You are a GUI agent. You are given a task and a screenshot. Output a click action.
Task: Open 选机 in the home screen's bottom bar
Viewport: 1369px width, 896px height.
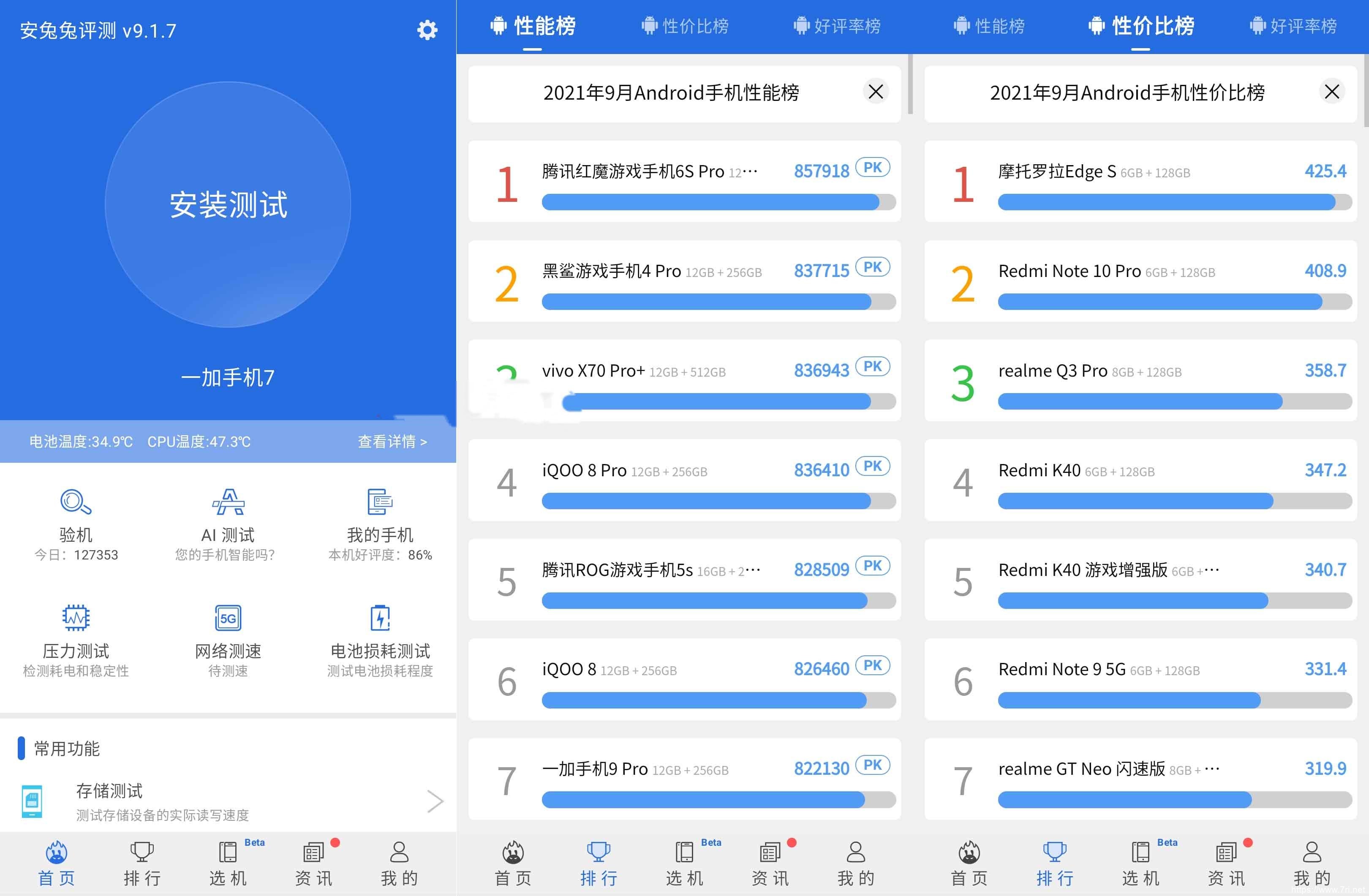(228, 863)
